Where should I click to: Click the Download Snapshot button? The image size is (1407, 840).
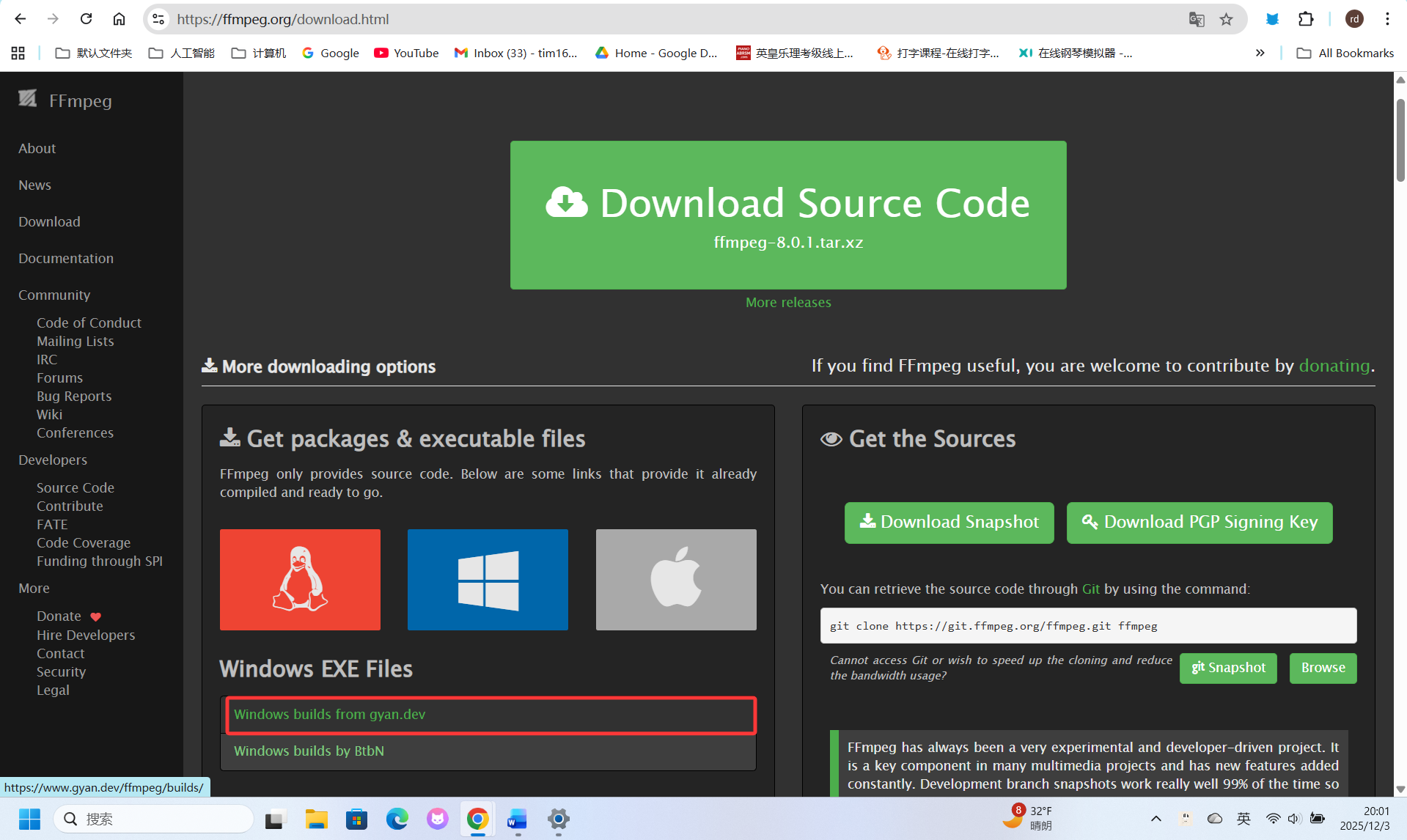click(x=949, y=522)
